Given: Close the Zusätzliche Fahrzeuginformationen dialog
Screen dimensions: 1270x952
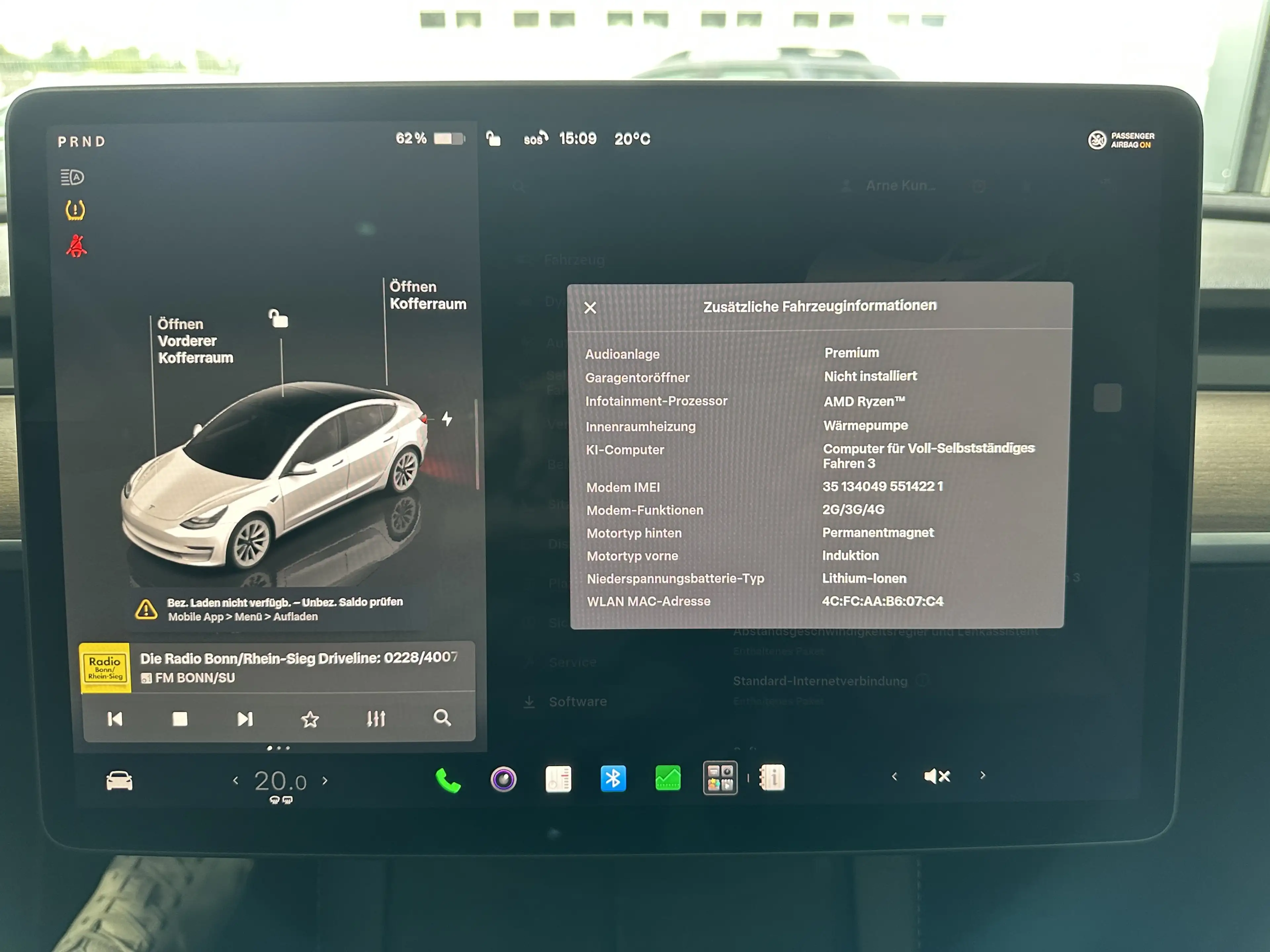Looking at the screenshot, I should 590,308.
